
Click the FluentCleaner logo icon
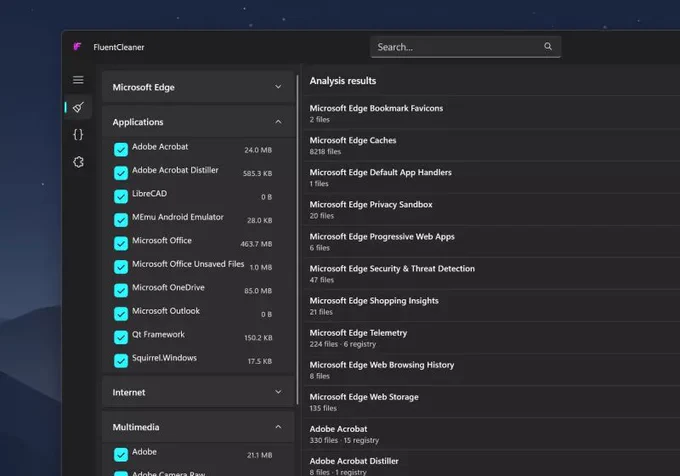[x=77, y=46]
